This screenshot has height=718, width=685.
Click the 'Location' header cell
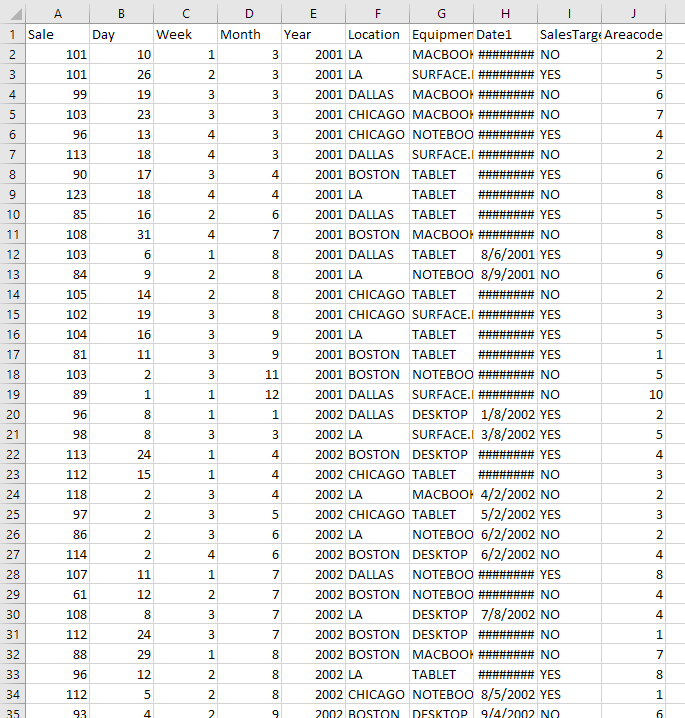[x=377, y=34]
